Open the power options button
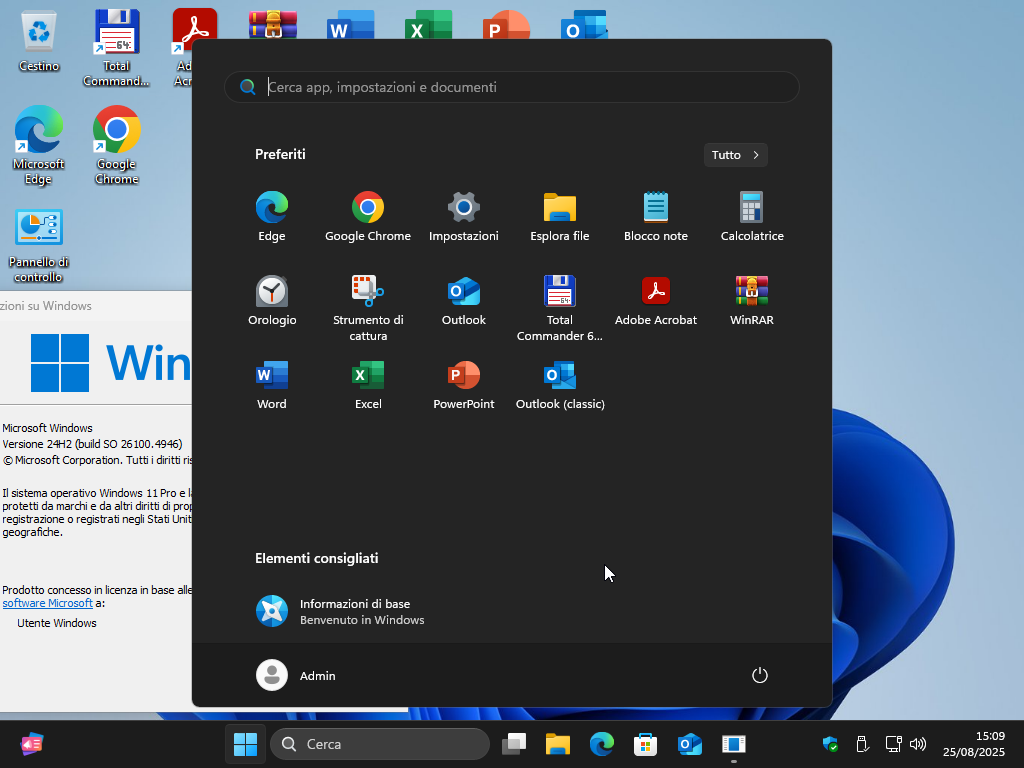The image size is (1024, 768). click(760, 675)
